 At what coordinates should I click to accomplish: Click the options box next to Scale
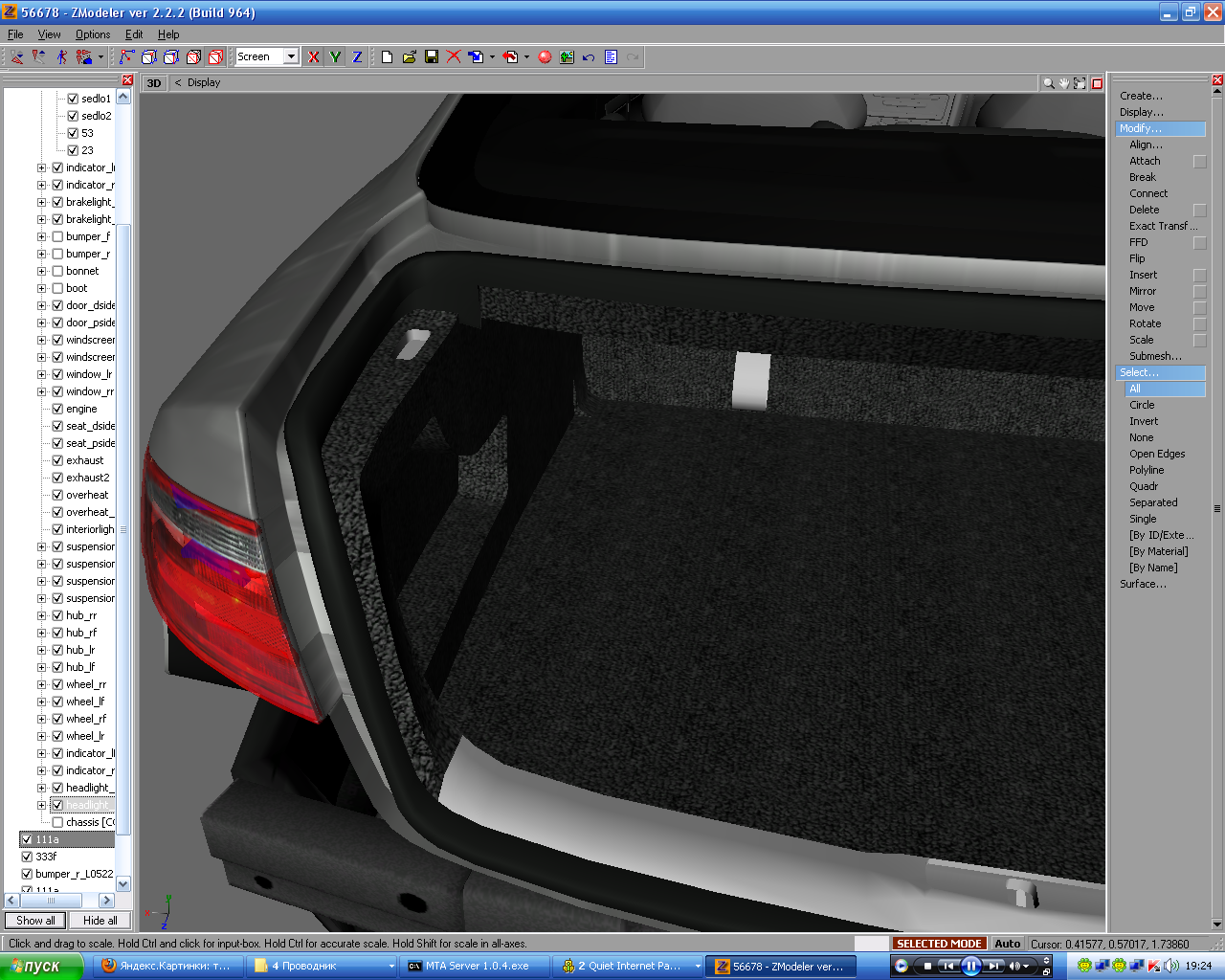tap(1199, 341)
